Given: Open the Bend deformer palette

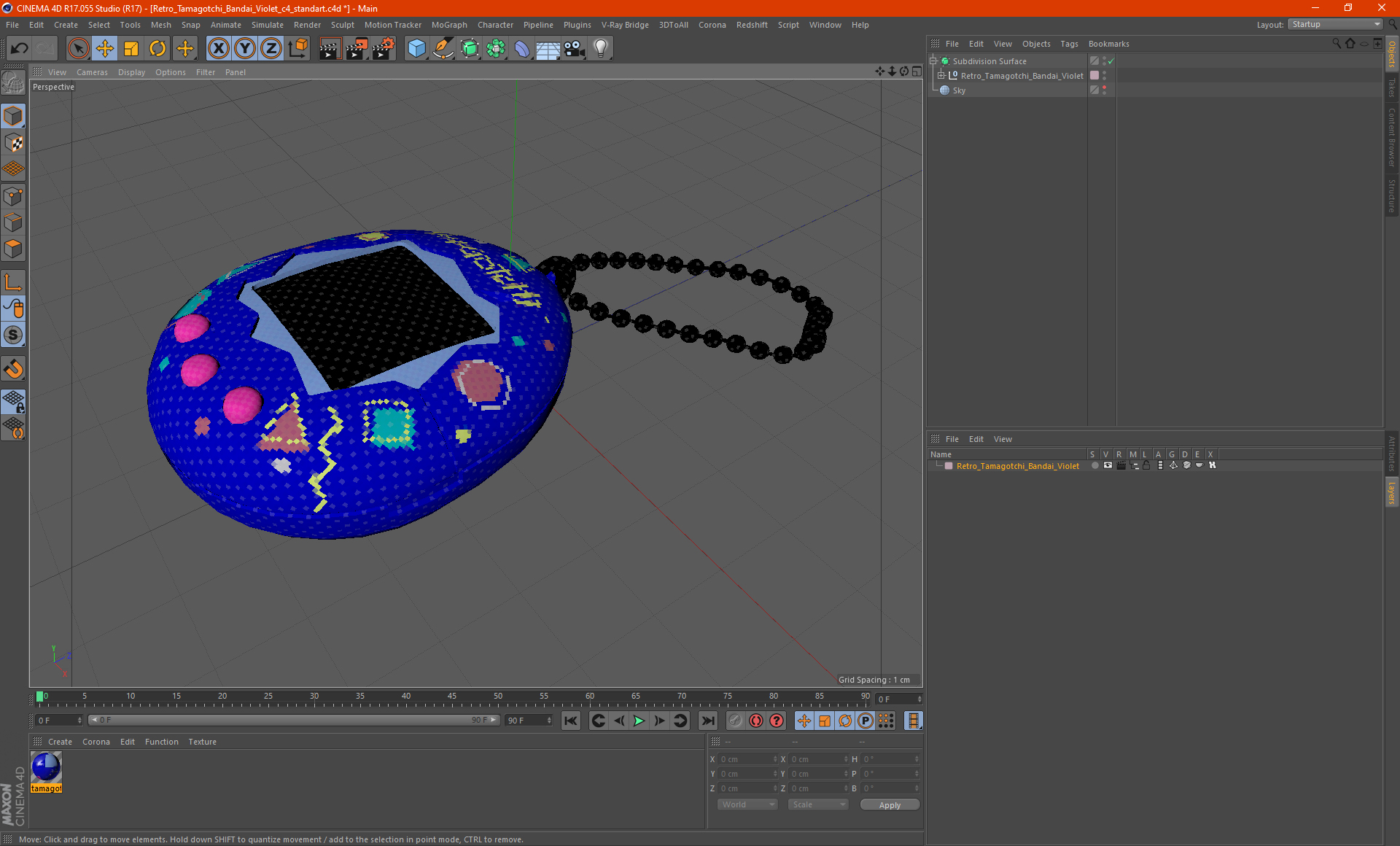Looking at the screenshot, I should (x=522, y=49).
